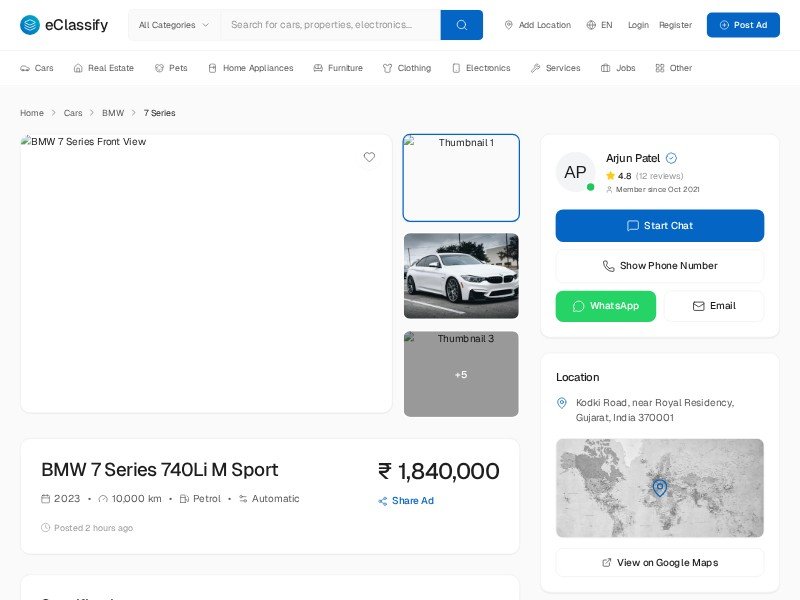Open the All Categories dropdown
This screenshot has height=600, width=800.
click(174, 25)
